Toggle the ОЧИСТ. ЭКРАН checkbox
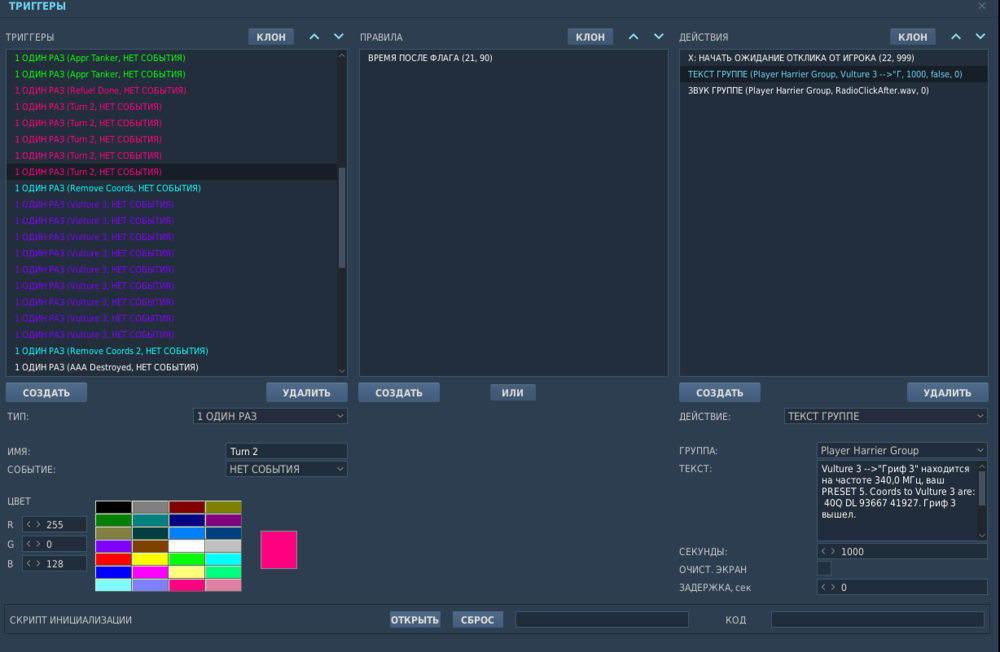Viewport: 1000px width, 652px height. (x=824, y=568)
